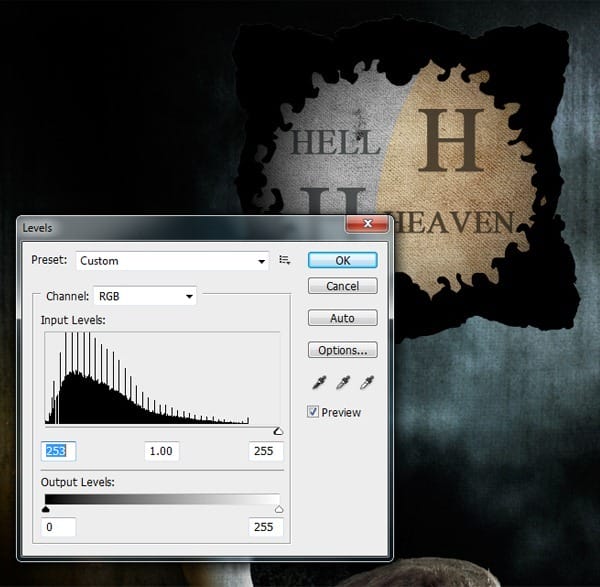The width and height of the screenshot is (600, 587).
Task: Click the Output Levels gradient bar
Action: pos(162,499)
